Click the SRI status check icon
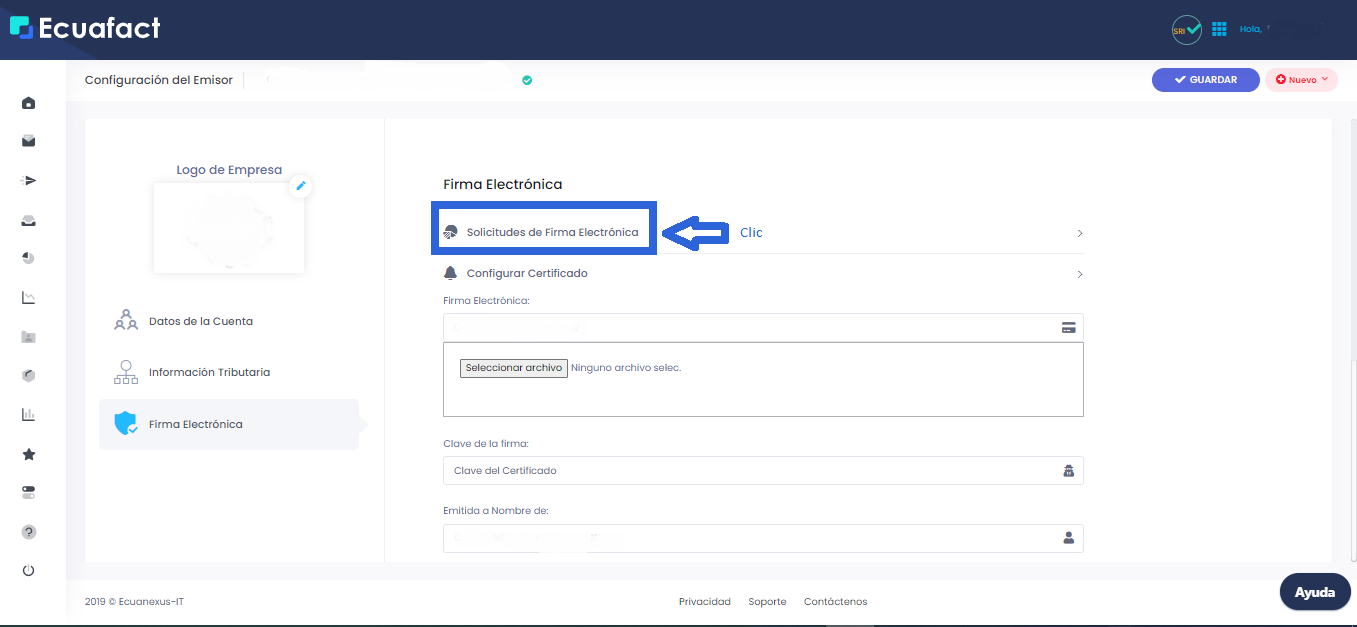This screenshot has height=627, width=1357. (x=1187, y=30)
